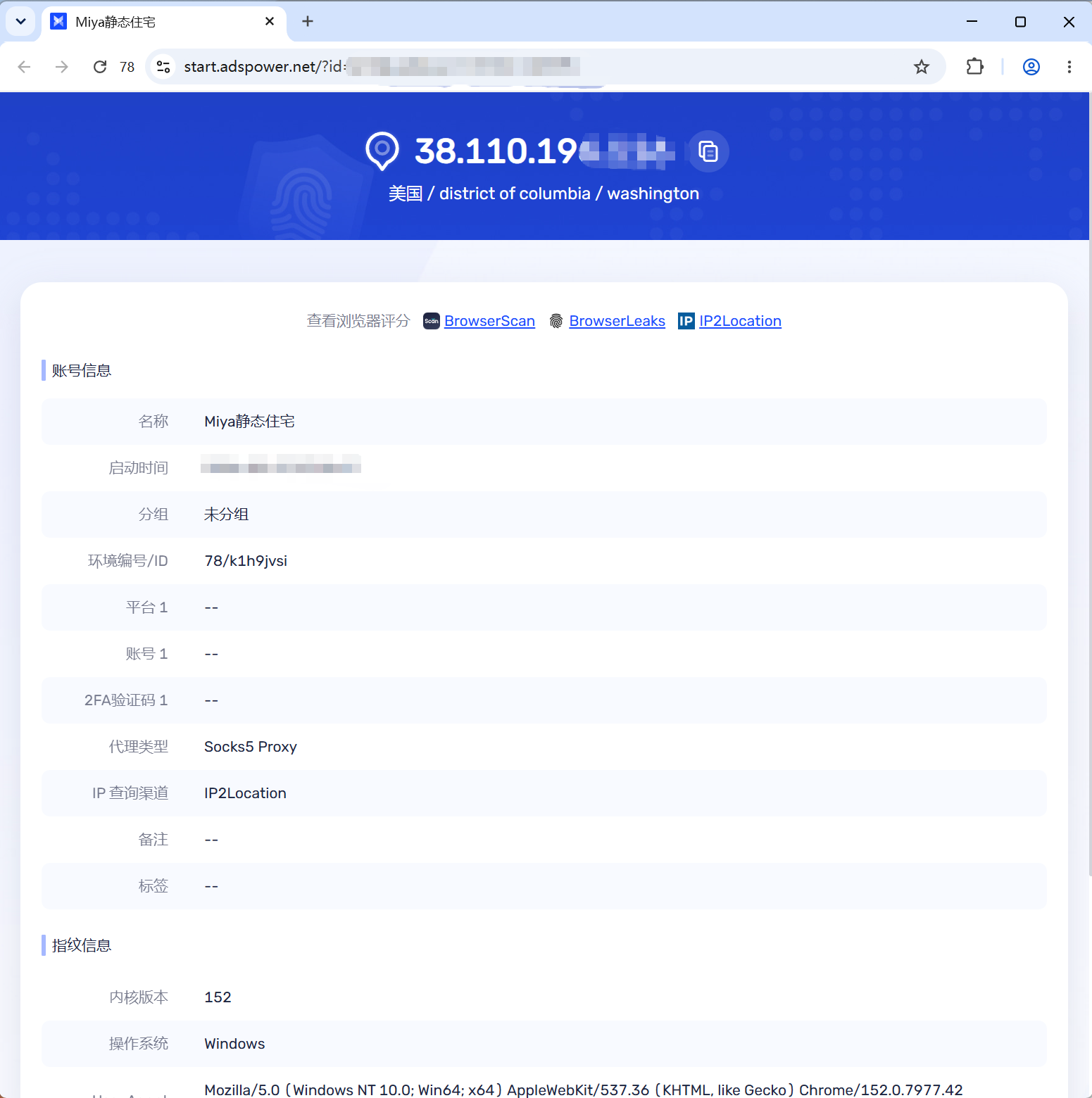Viewport: 1092px width, 1098px height.
Task: Copy the IP address with the copy icon
Action: tap(708, 151)
